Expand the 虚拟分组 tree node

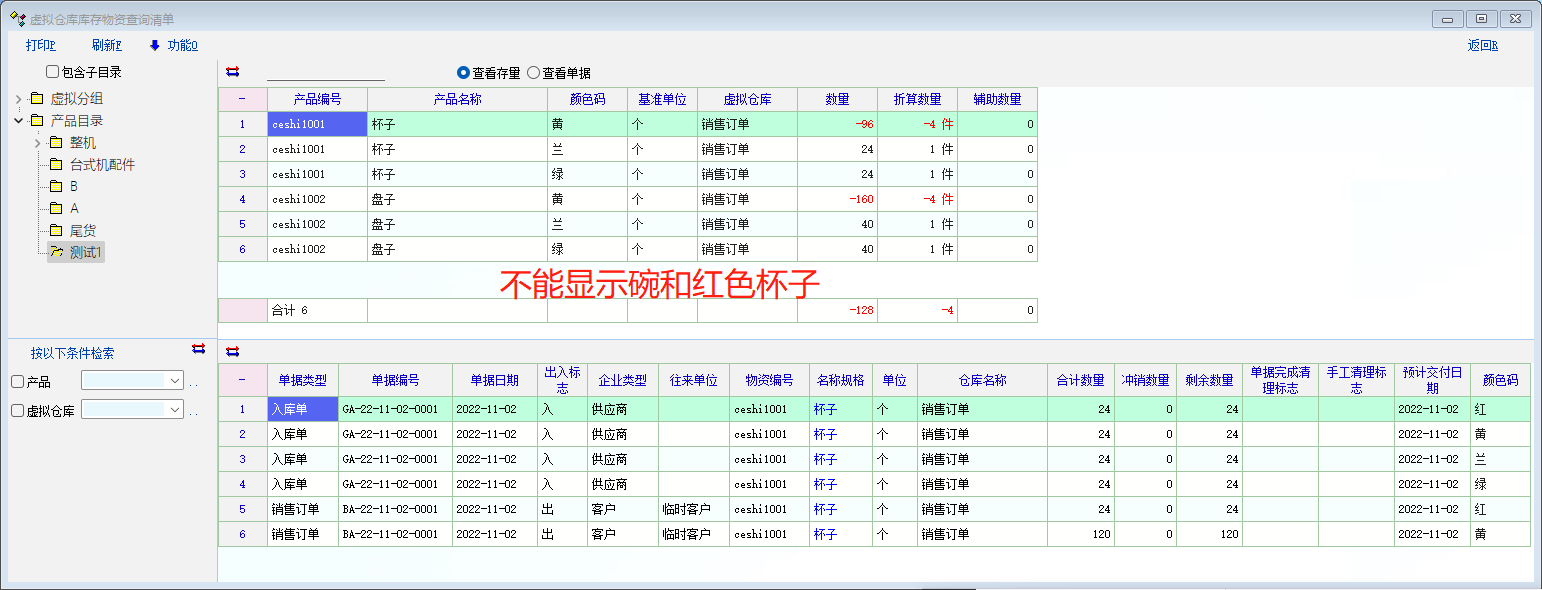click(19, 99)
